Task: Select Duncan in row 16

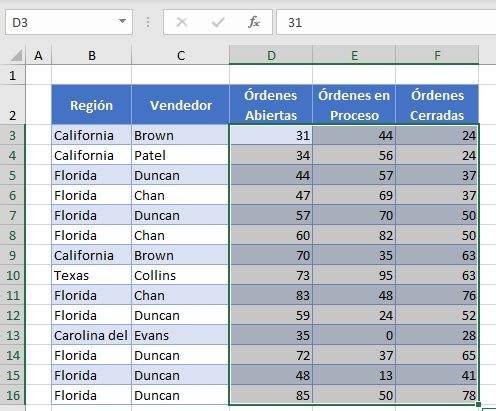Action: click(181, 395)
